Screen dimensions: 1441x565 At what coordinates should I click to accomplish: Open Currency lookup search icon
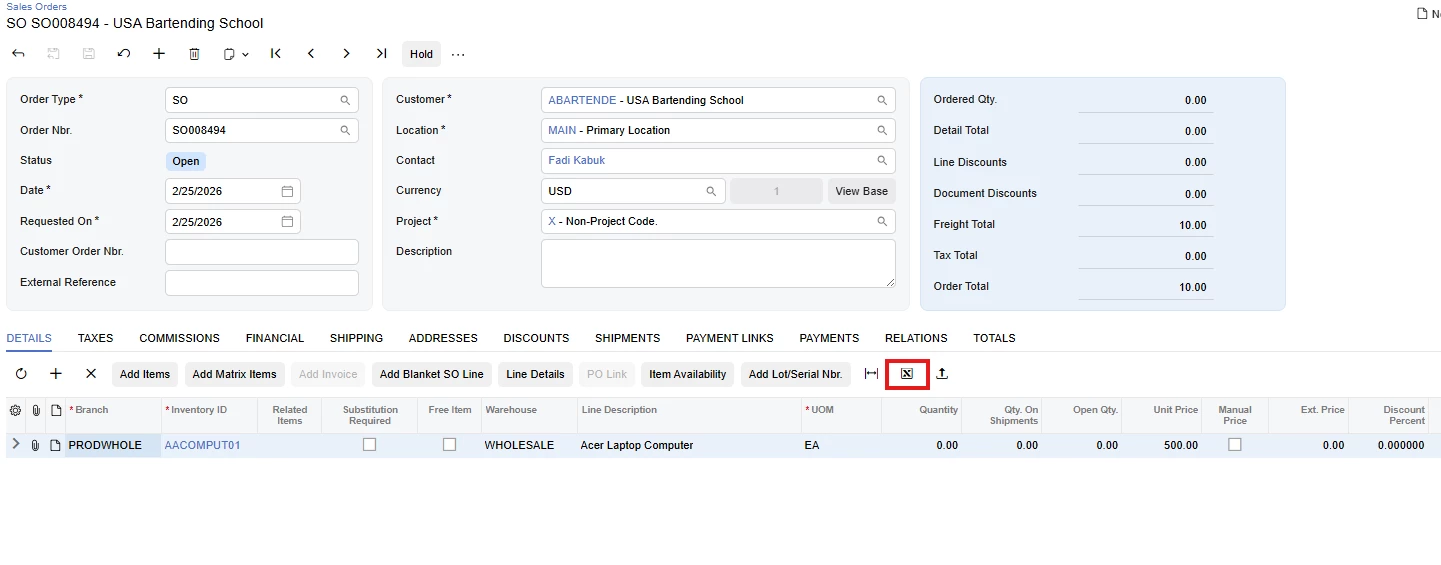coord(711,191)
